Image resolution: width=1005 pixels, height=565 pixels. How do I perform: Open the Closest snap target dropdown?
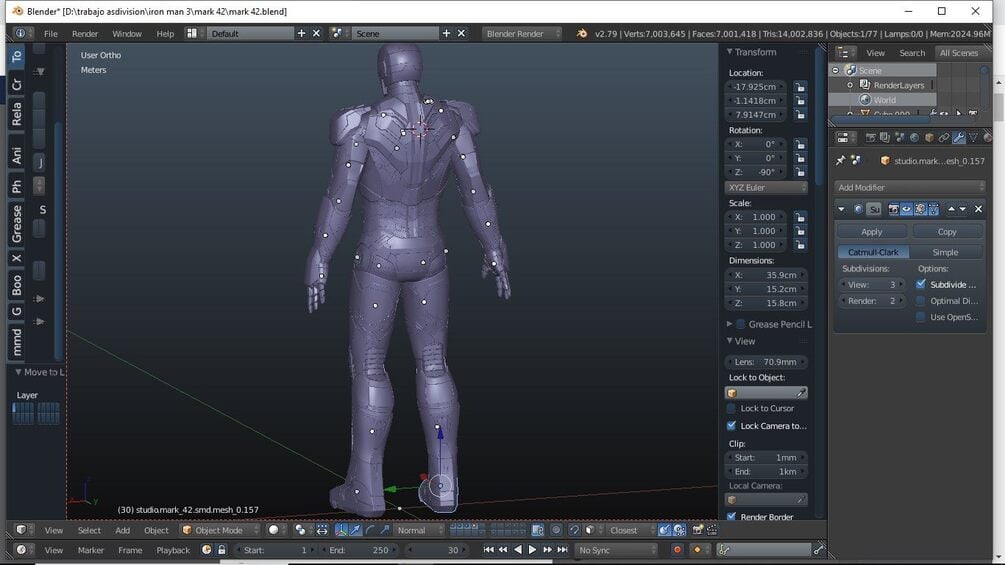tap(631, 530)
